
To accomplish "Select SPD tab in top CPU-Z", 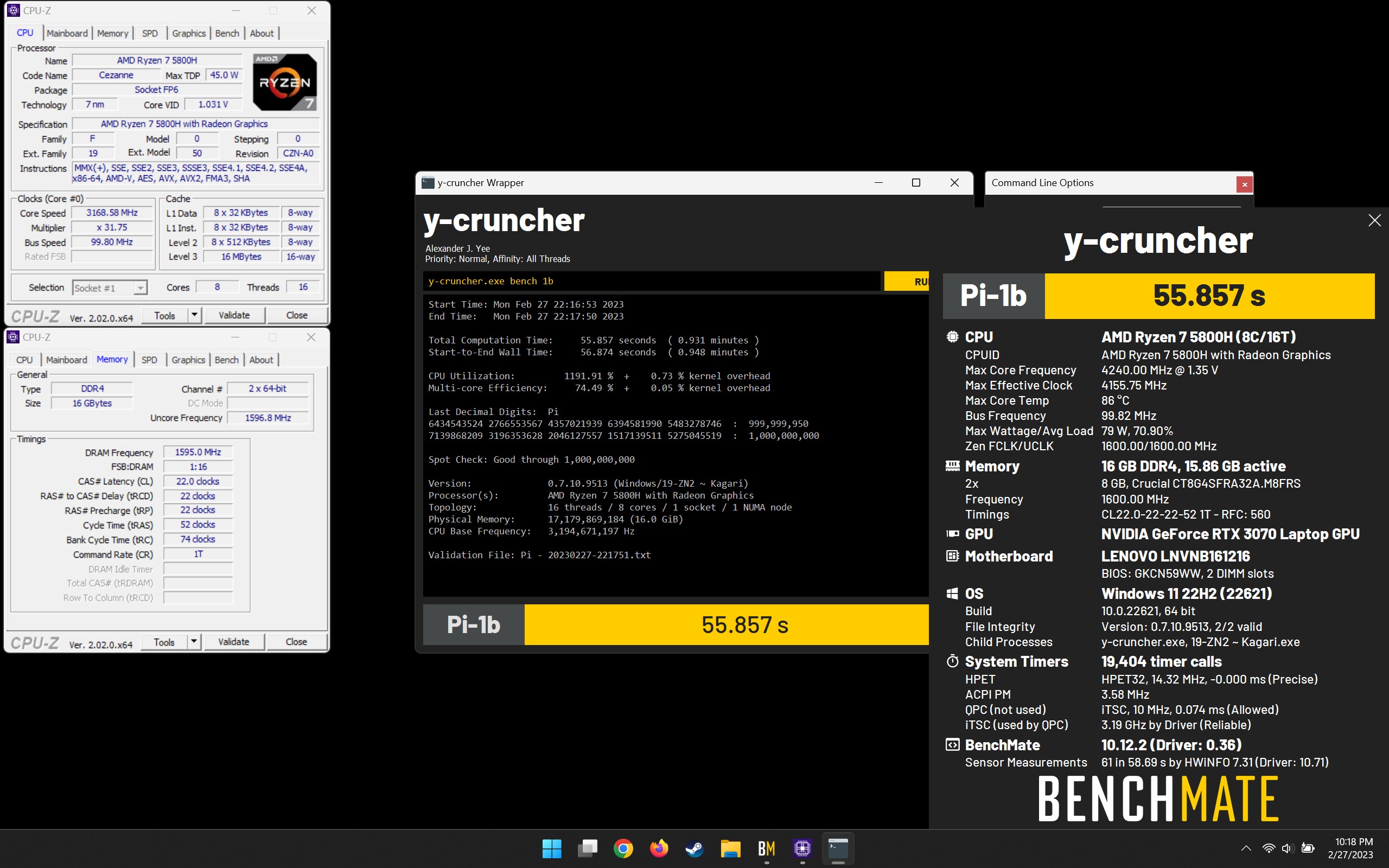I will [x=150, y=33].
